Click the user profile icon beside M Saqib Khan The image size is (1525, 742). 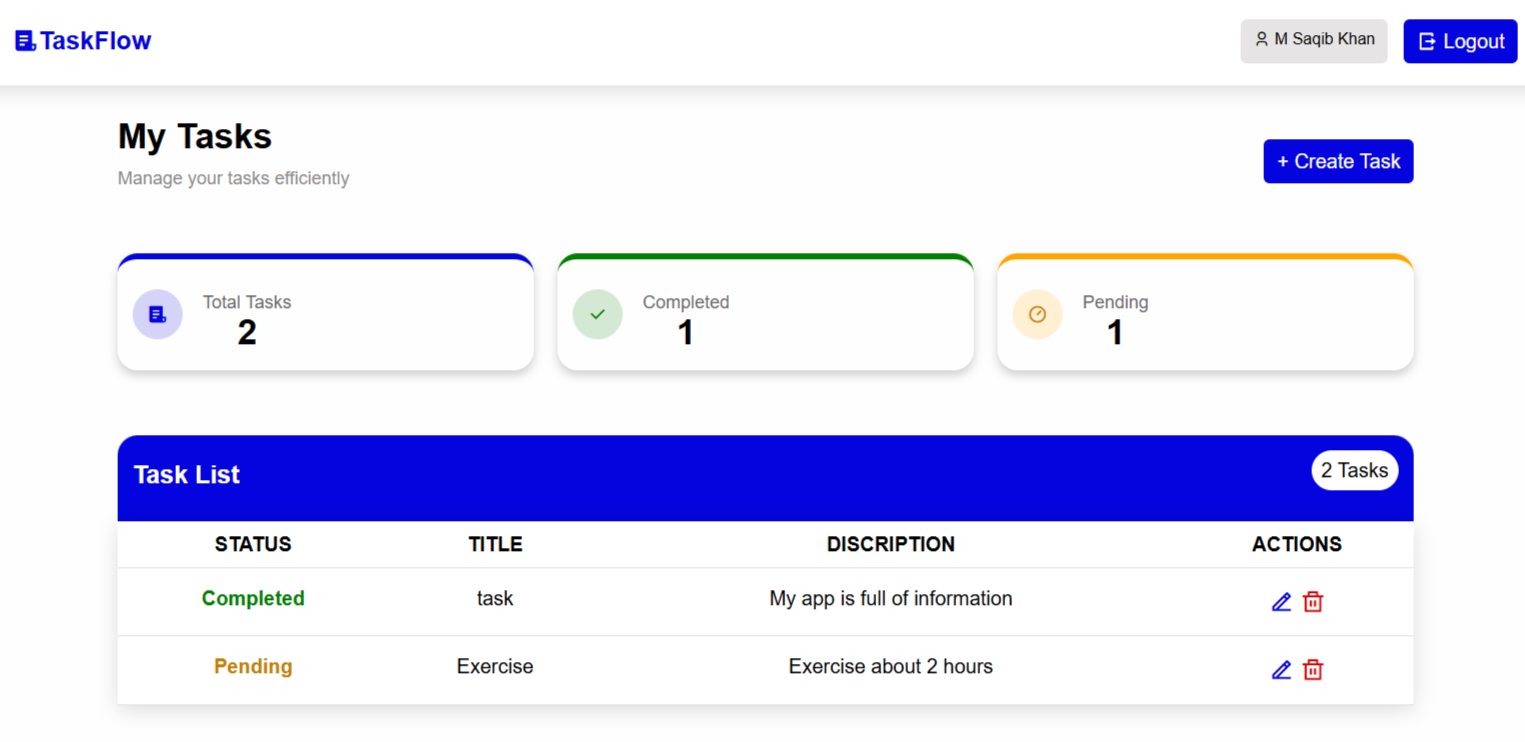tap(1261, 40)
